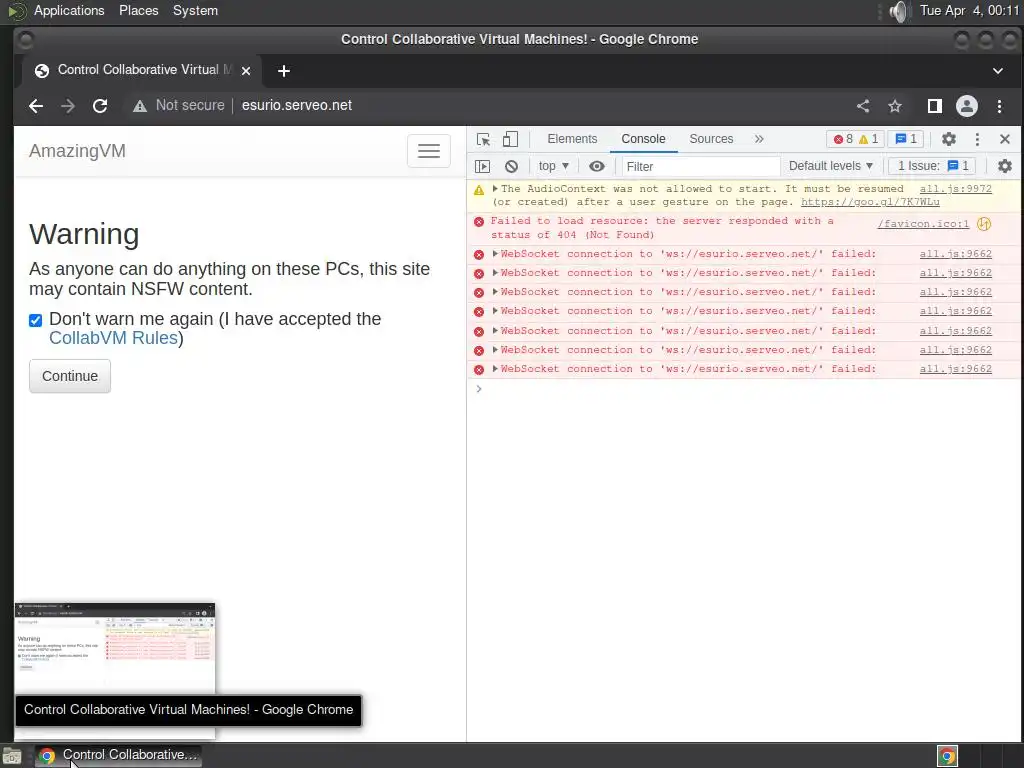Switch to the Elements panel

(x=572, y=139)
